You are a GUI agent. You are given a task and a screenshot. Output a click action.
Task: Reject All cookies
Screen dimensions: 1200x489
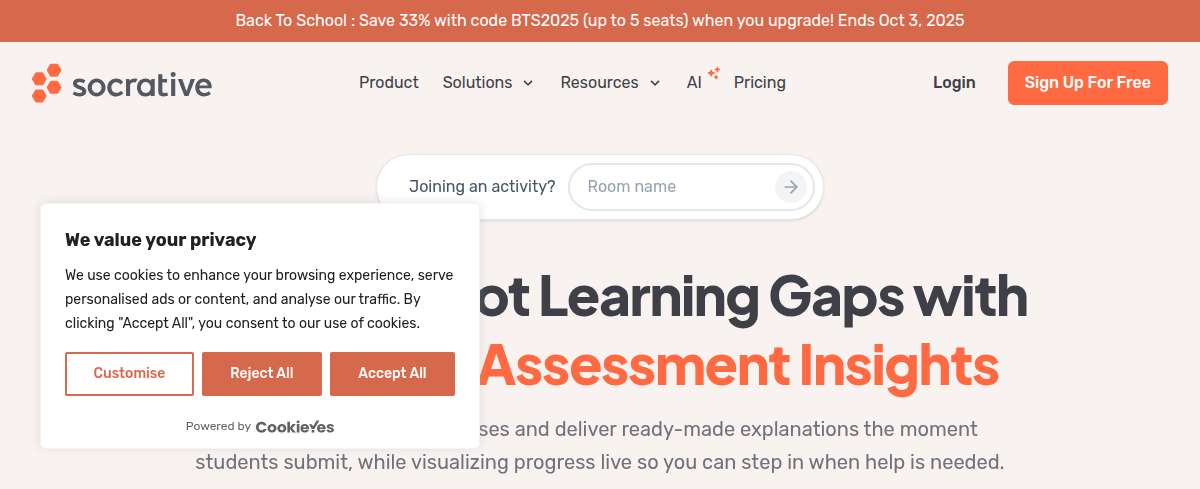262,374
